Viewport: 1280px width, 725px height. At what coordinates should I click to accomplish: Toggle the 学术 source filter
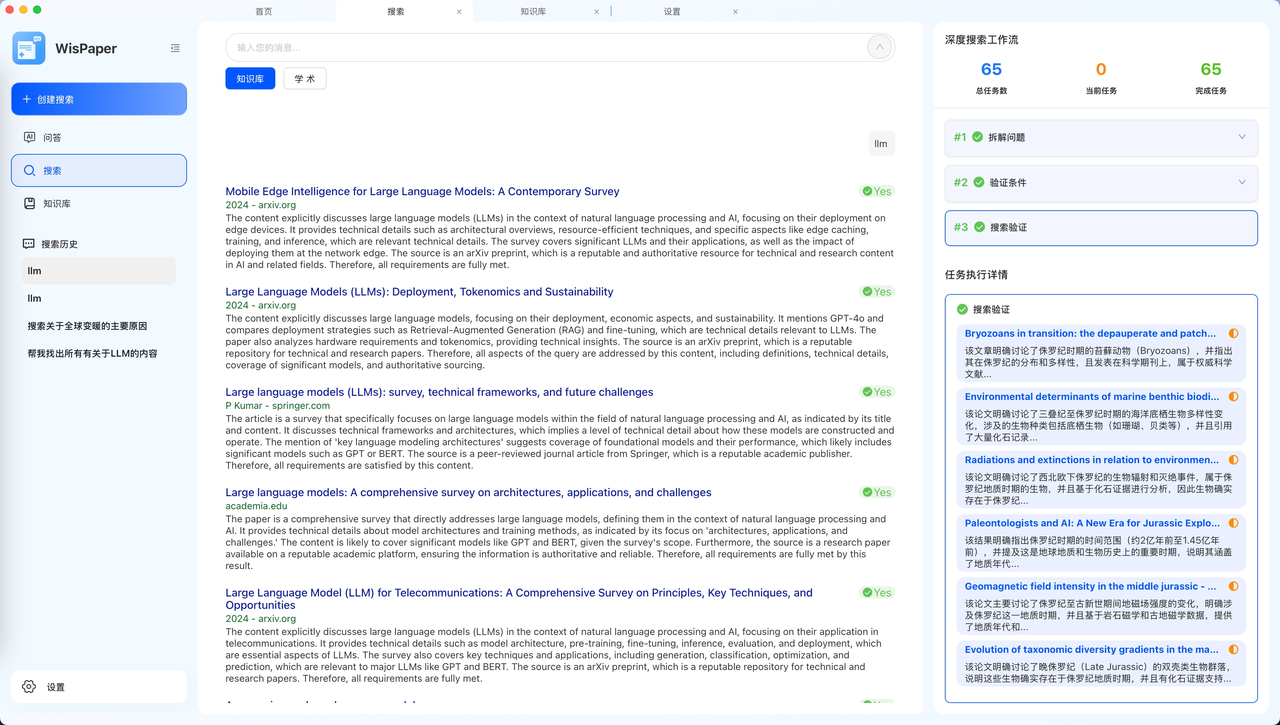(305, 78)
